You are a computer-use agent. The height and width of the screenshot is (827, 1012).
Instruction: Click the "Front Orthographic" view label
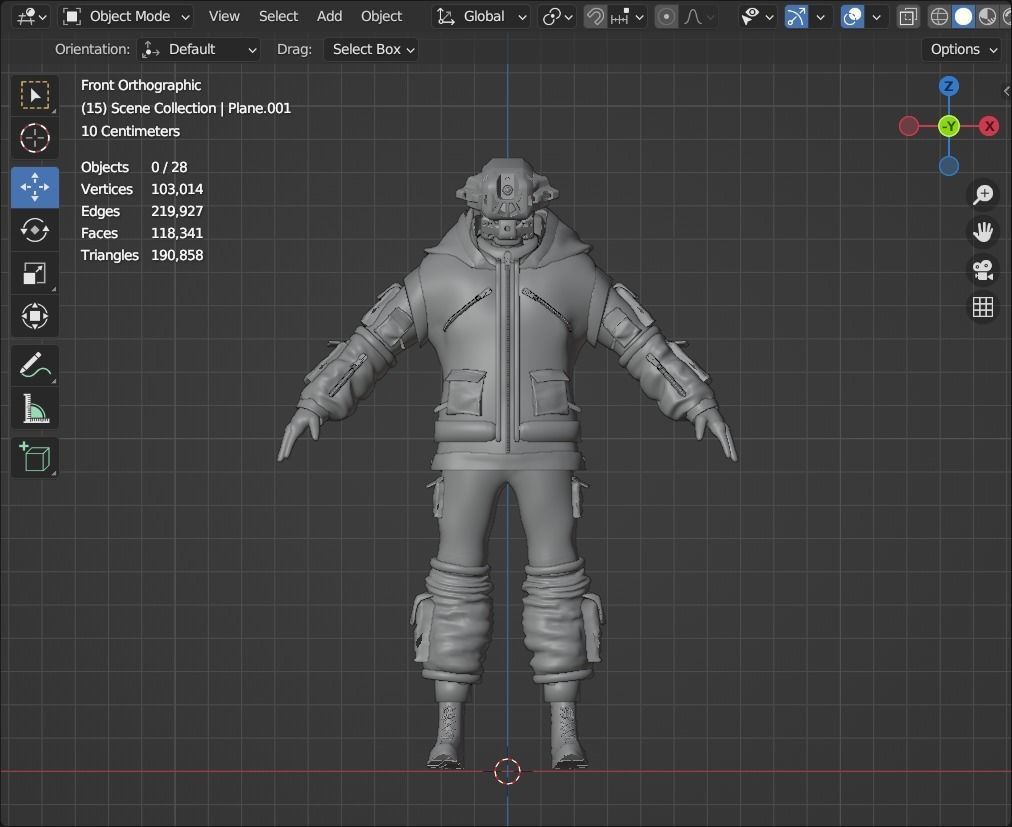point(141,85)
